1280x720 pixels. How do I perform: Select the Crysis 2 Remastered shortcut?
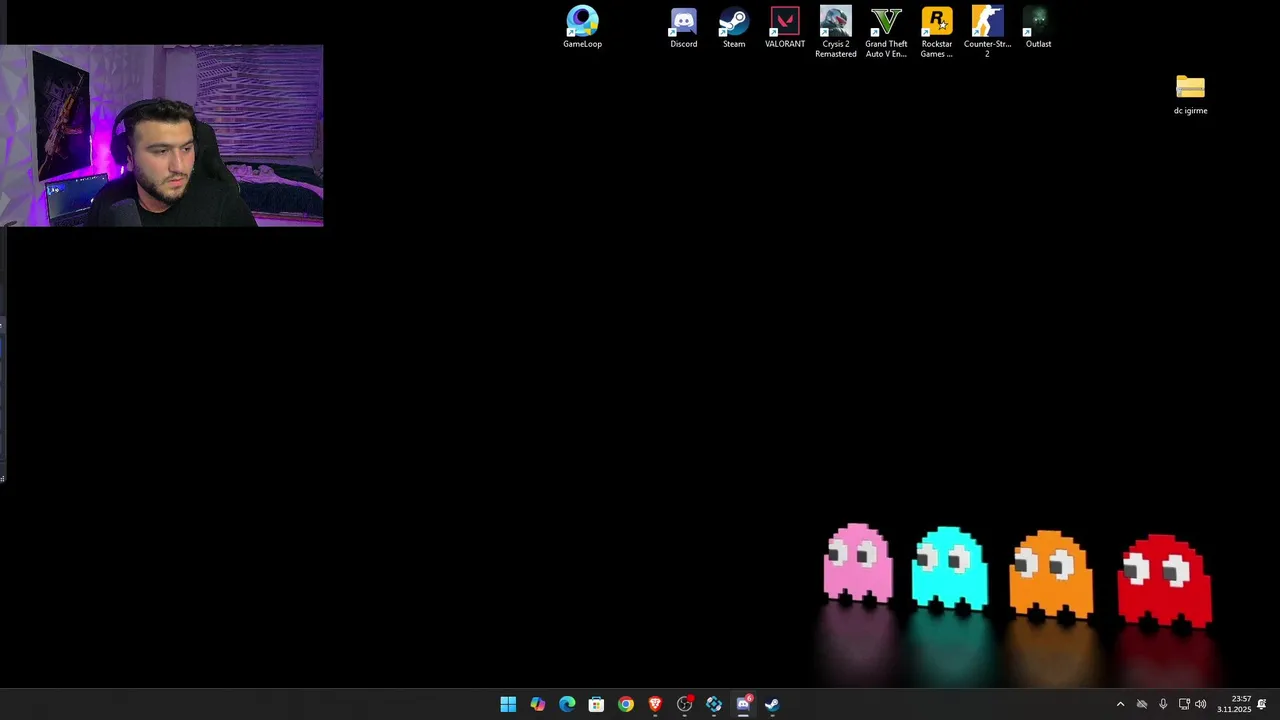(x=836, y=32)
